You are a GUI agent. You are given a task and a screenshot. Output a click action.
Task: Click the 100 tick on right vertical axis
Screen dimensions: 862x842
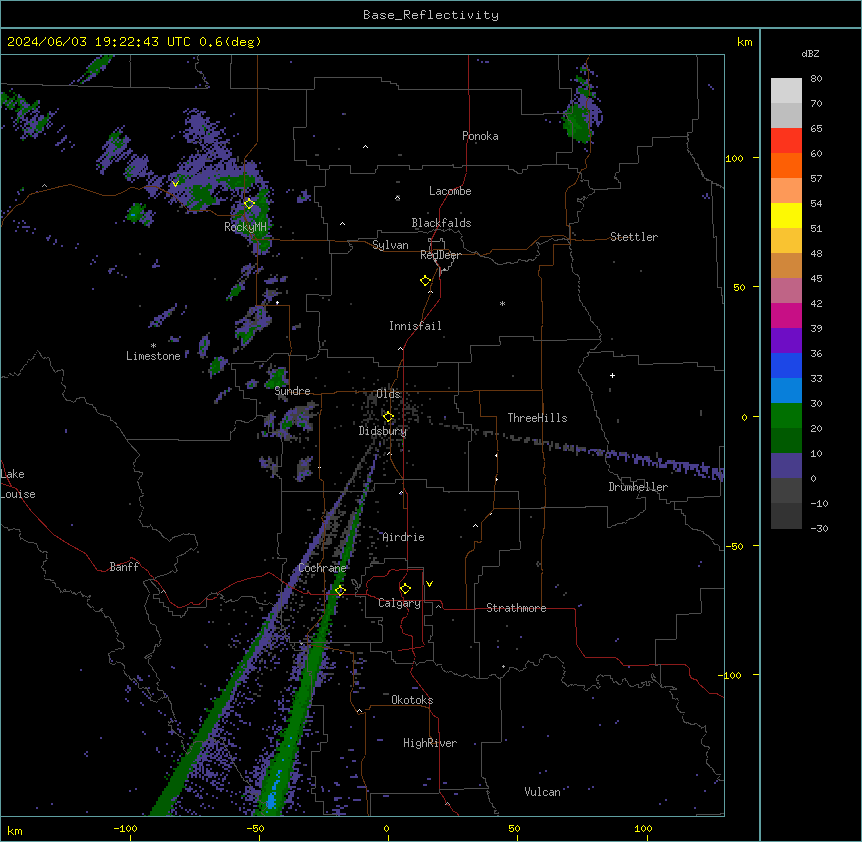pyautogui.click(x=734, y=158)
